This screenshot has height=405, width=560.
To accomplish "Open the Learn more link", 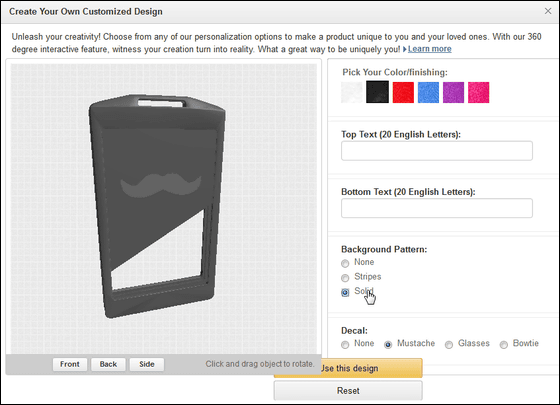I will (430, 49).
